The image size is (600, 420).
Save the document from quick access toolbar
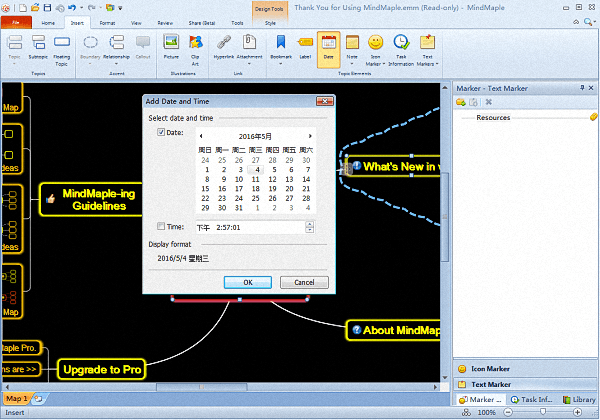47,8
